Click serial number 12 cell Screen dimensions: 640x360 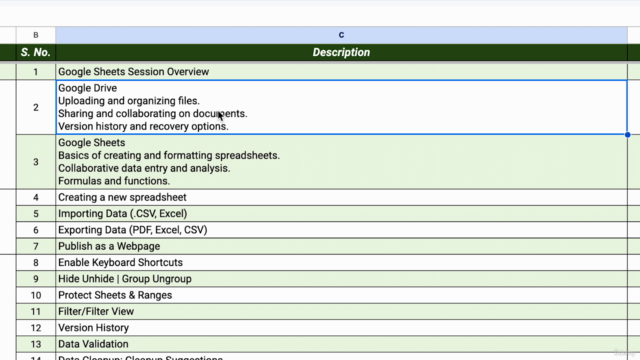pos(36,328)
